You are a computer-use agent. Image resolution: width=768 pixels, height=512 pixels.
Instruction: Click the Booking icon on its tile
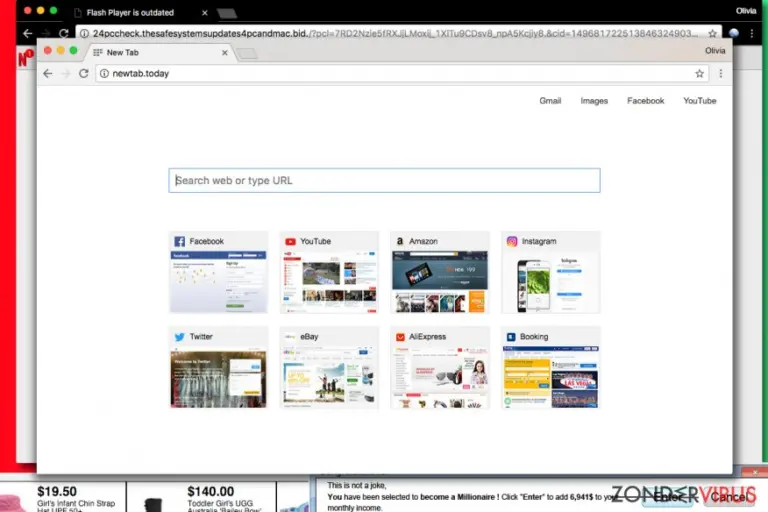click(x=511, y=337)
